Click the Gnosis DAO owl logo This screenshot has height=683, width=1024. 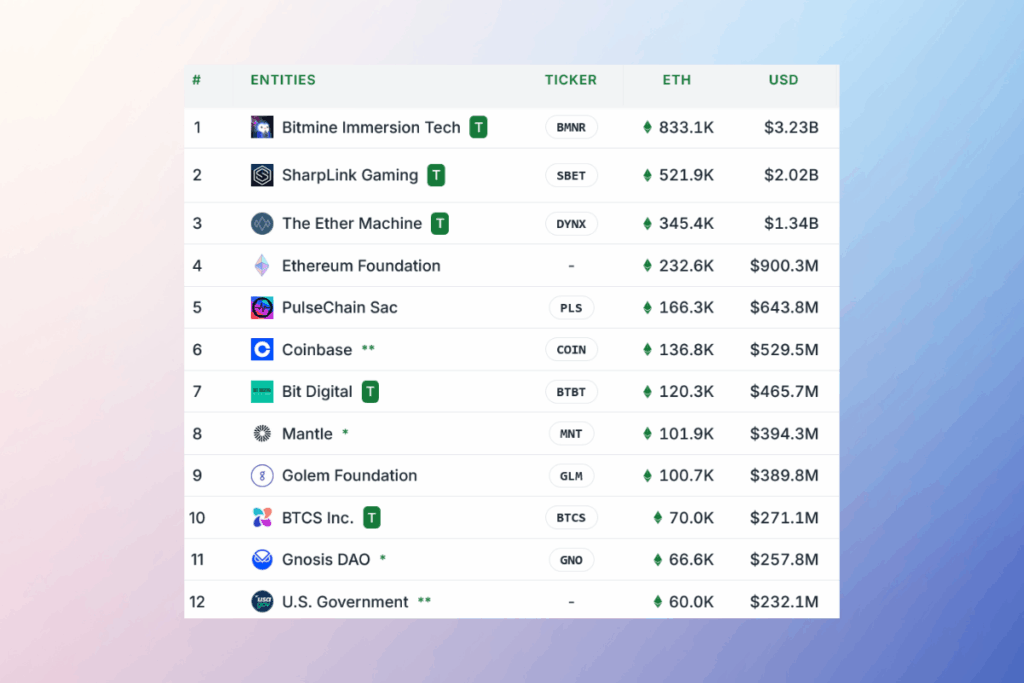(x=261, y=560)
